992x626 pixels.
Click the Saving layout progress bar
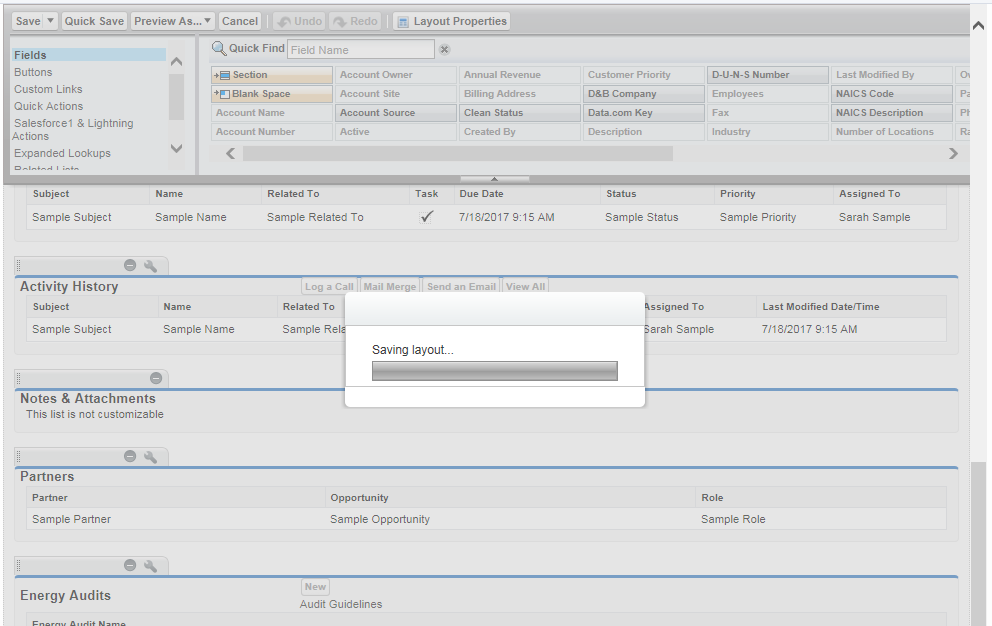point(494,371)
